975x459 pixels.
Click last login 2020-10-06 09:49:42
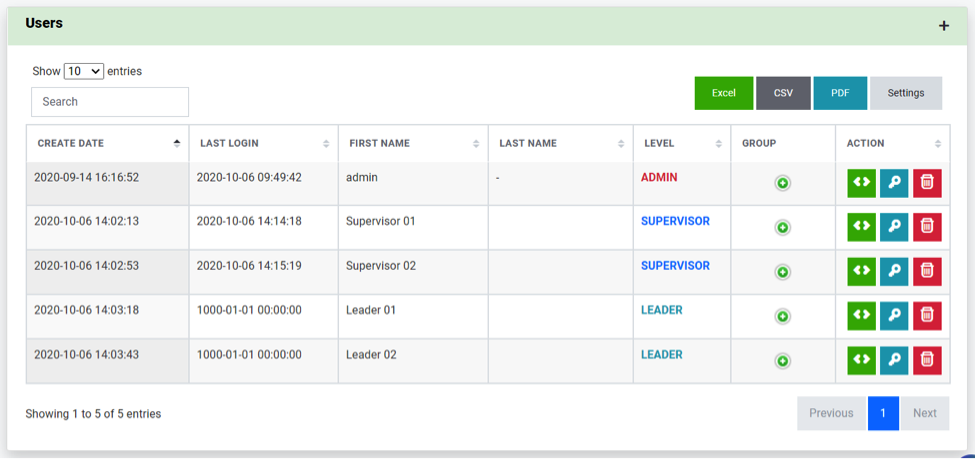[249, 177]
